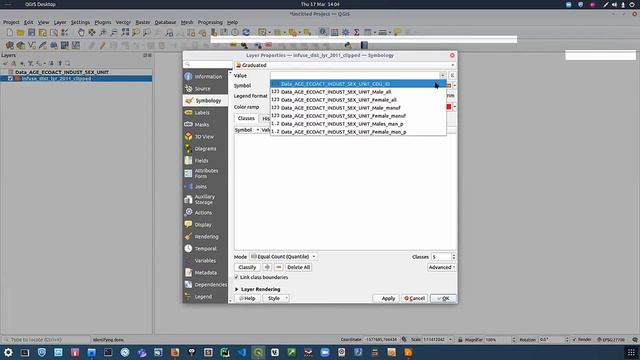This screenshot has height=360, width=640.
Task: Open the Advanced dropdown button
Action: 442,267
